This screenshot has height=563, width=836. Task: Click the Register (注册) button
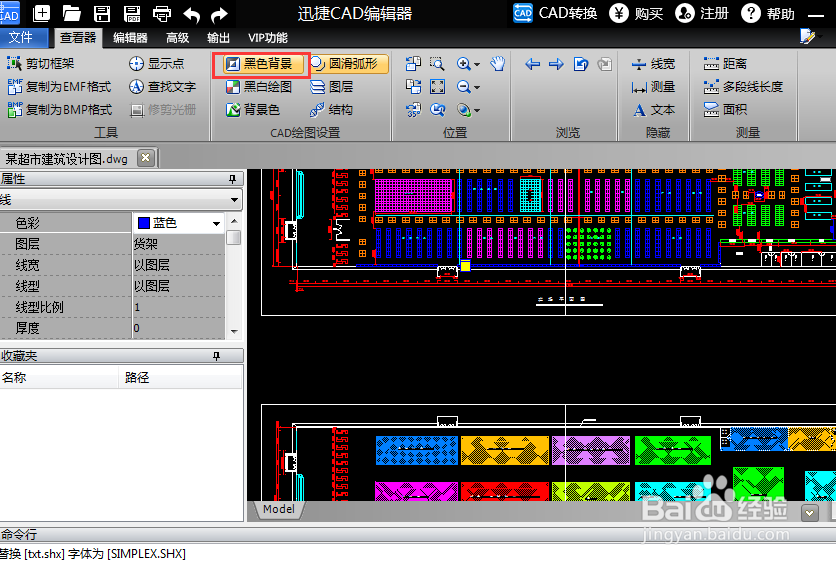click(x=702, y=13)
